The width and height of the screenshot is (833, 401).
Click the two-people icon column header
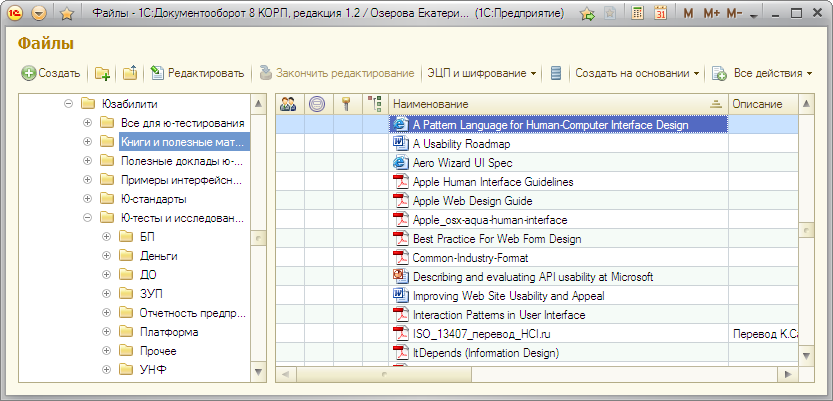[x=289, y=104]
